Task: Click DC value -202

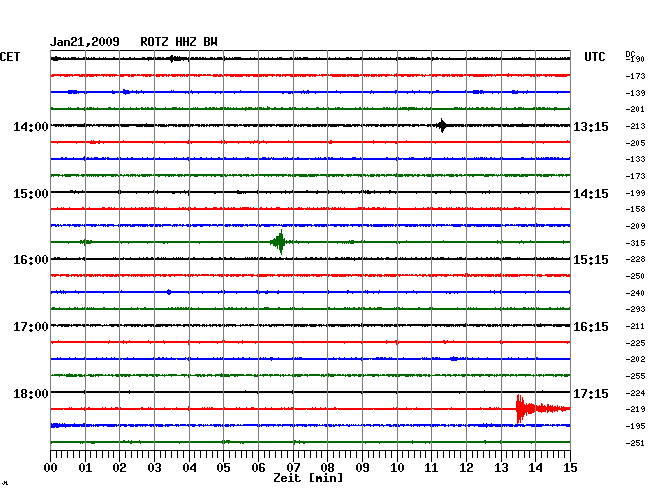Action: click(x=635, y=359)
